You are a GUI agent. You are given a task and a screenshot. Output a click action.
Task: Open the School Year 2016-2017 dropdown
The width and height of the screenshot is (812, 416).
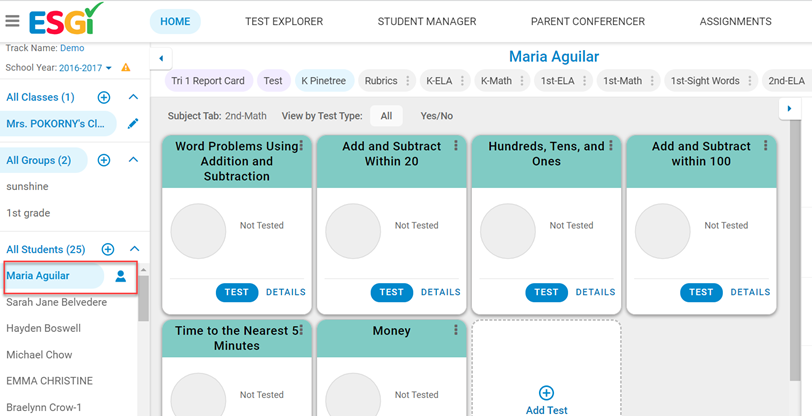[85, 68]
